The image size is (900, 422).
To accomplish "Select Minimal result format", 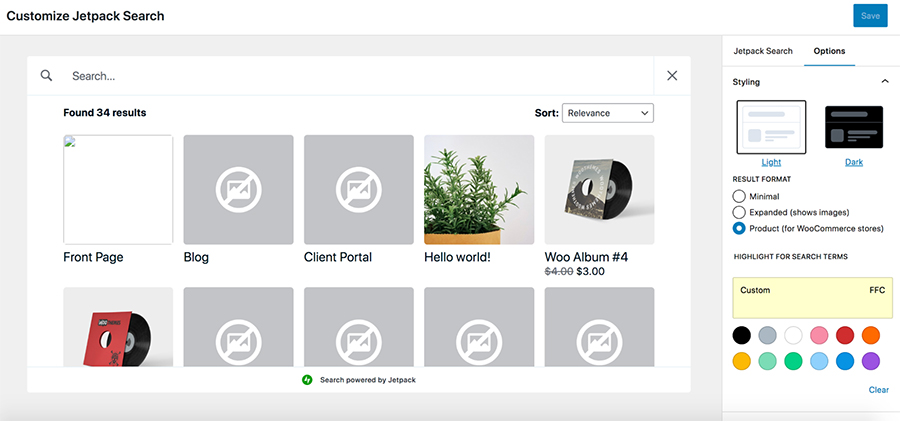I will tap(739, 196).
